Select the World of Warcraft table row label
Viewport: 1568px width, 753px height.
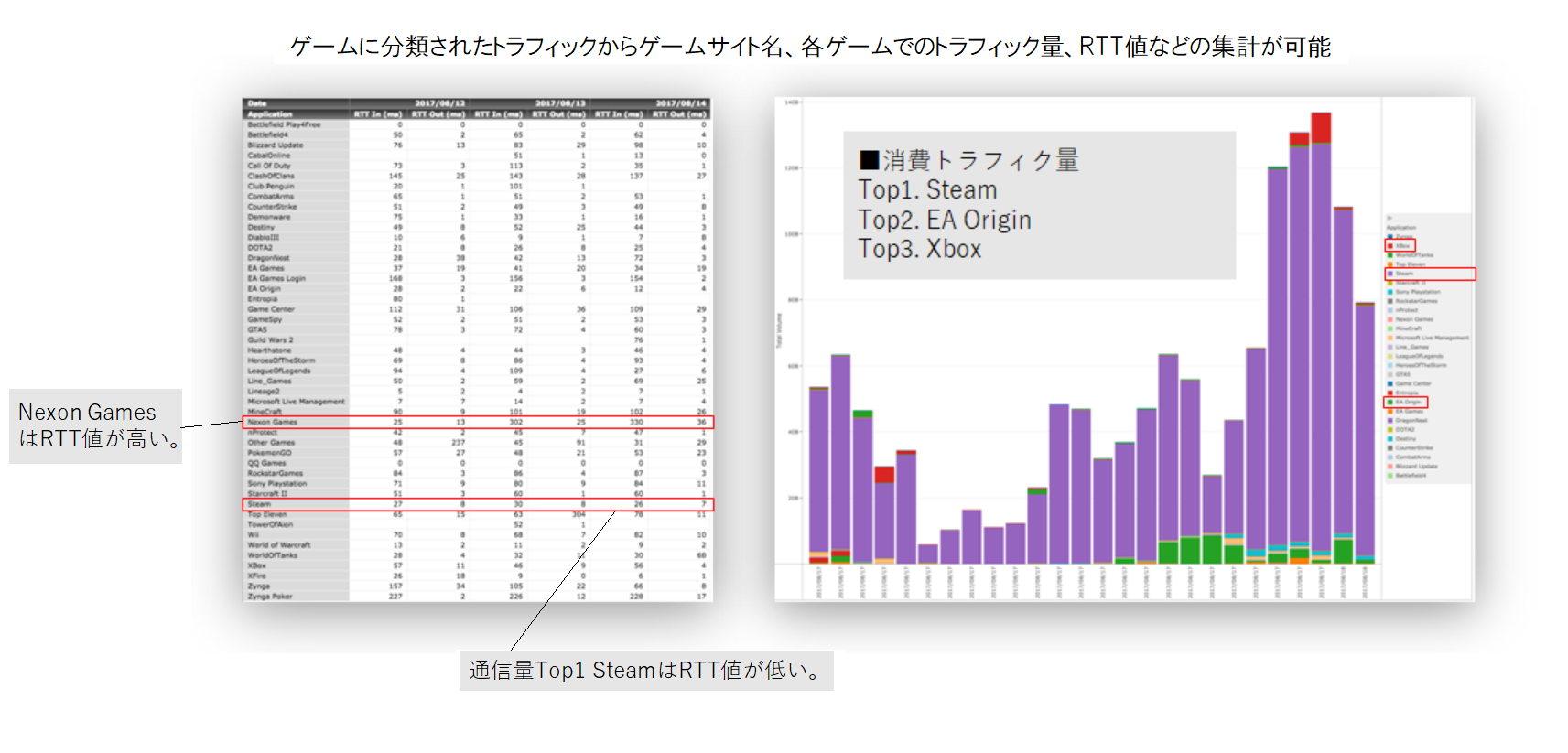(x=278, y=544)
